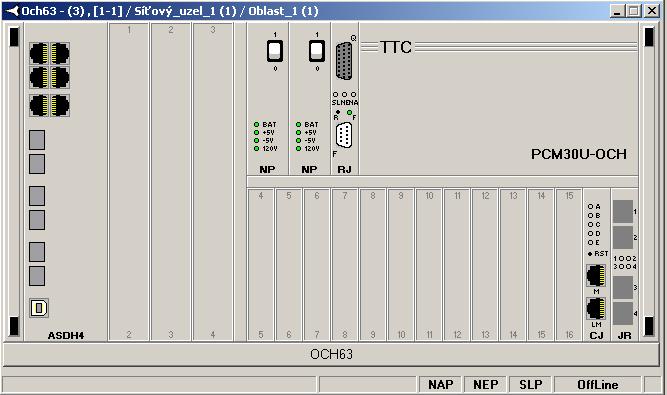
Task: Click the SL indicator LED on RJ card
Action: pos(335,94)
